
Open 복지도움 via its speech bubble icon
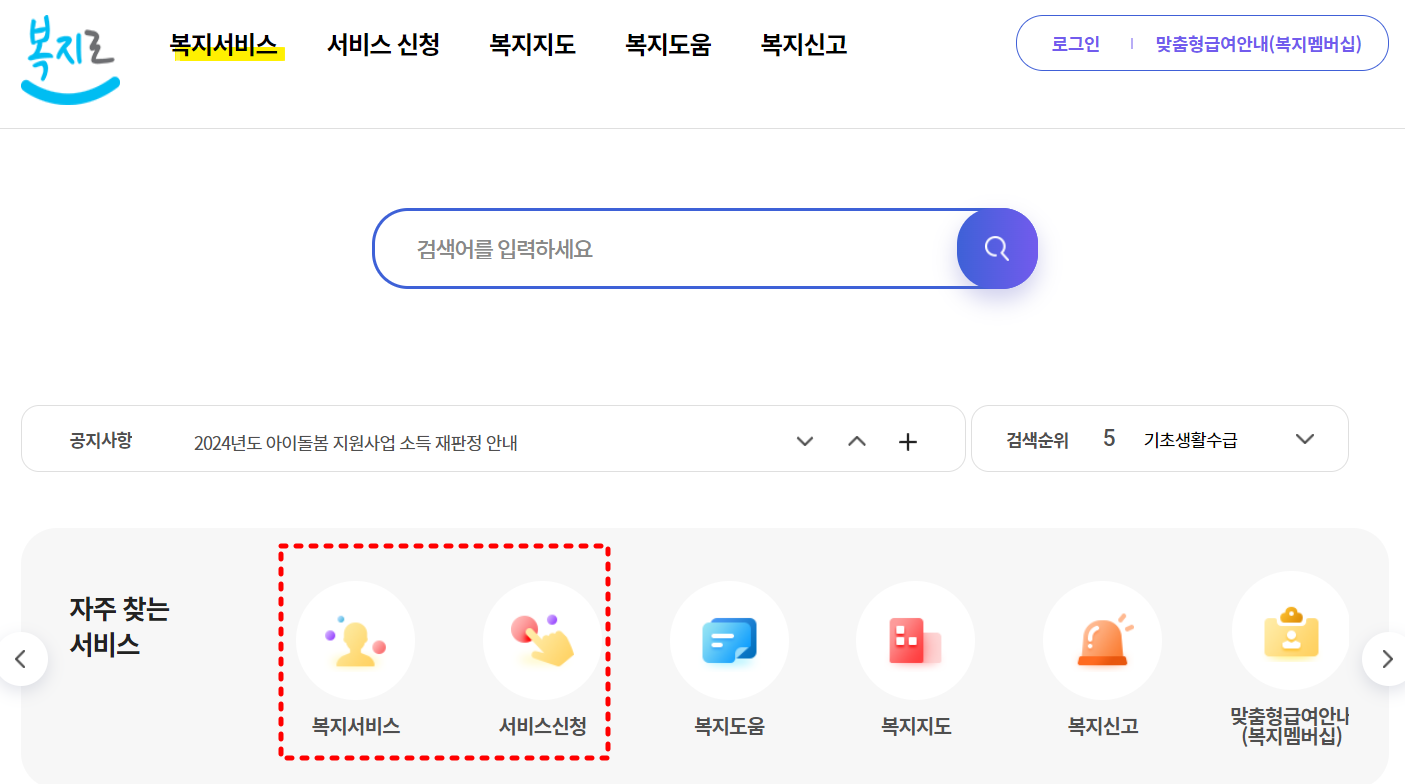[x=729, y=640]
